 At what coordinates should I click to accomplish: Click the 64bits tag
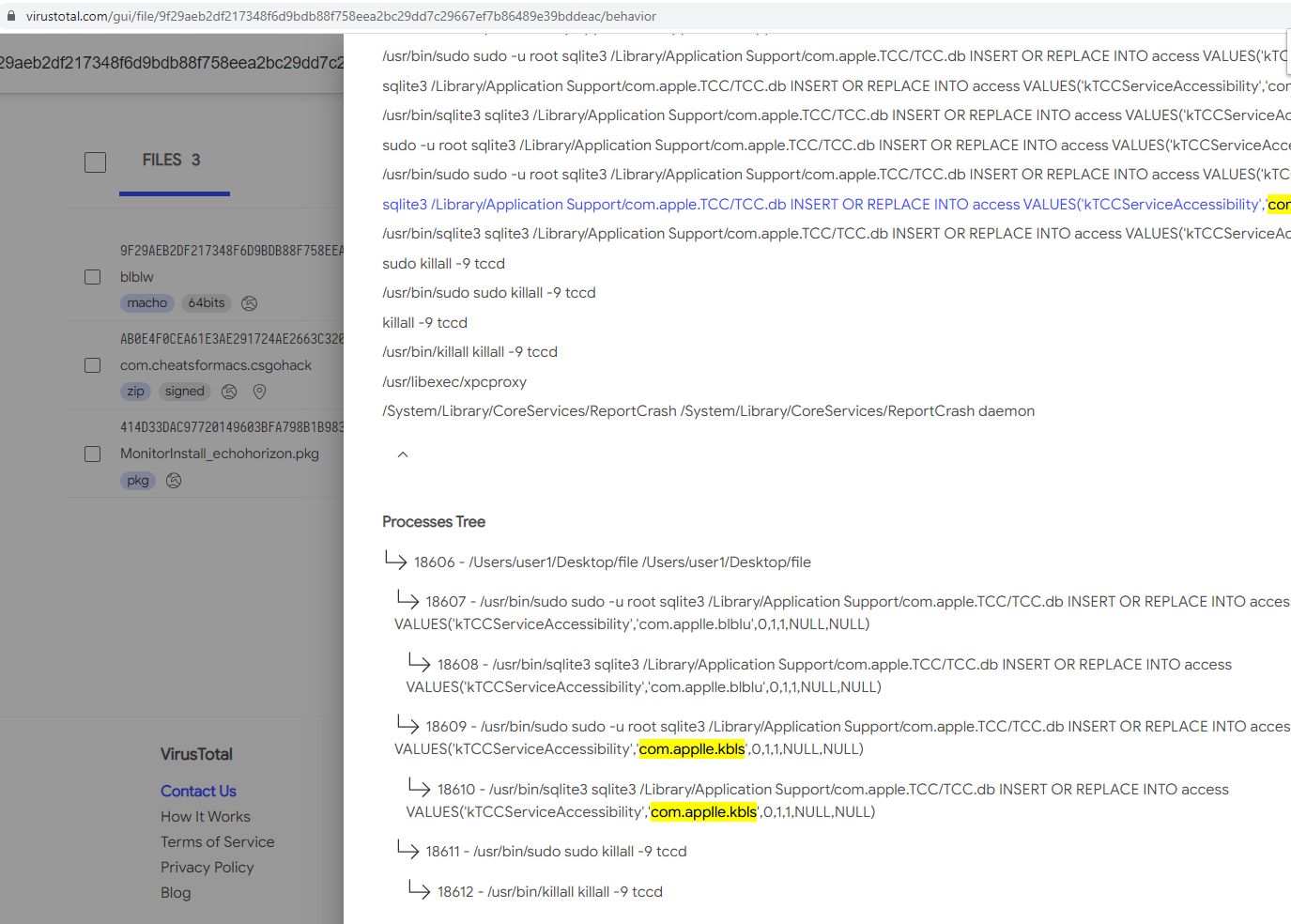[207, 303]
